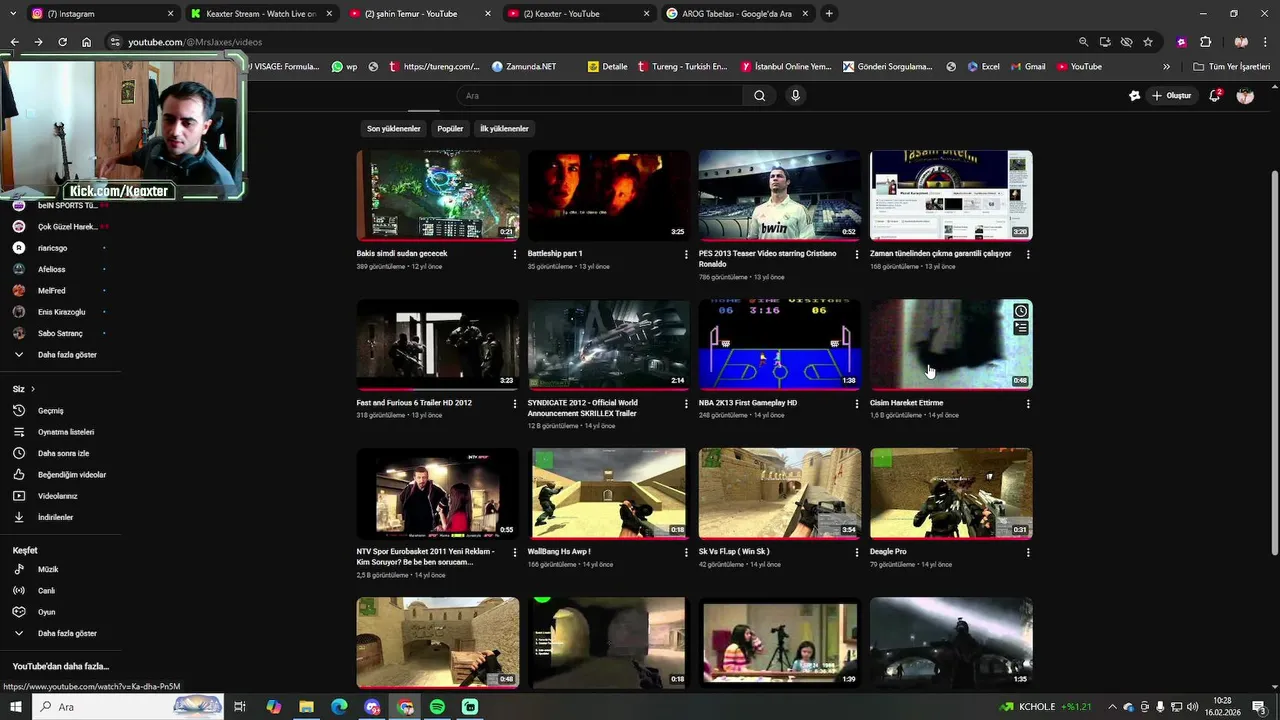This screenshot has width=1280, height=720.
Task: Bookmark this page with star icon
Action: pos(1148,42)
